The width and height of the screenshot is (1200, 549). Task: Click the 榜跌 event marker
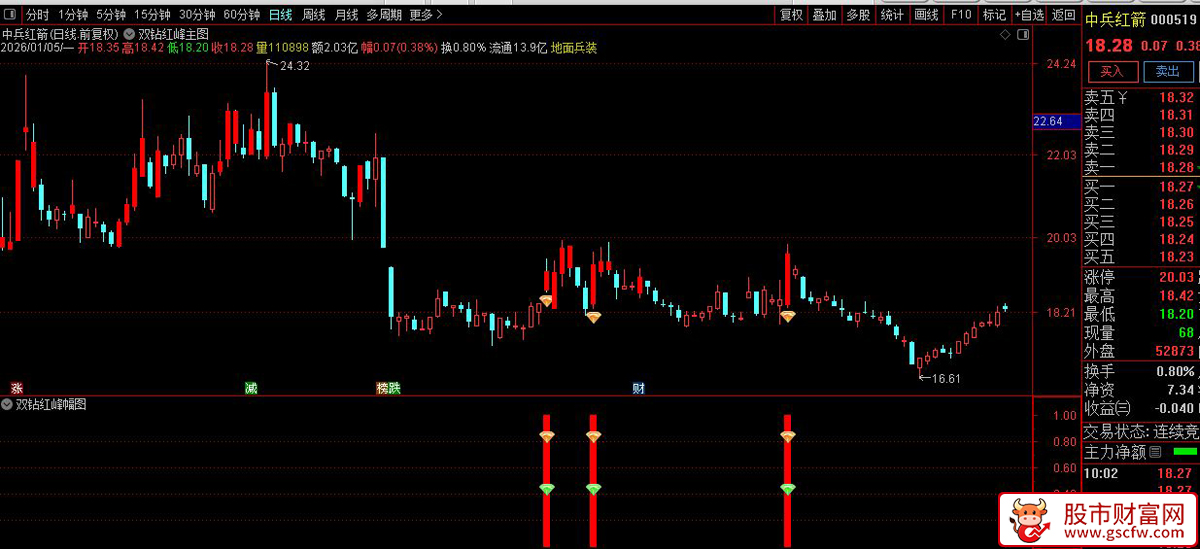point(388,387)
